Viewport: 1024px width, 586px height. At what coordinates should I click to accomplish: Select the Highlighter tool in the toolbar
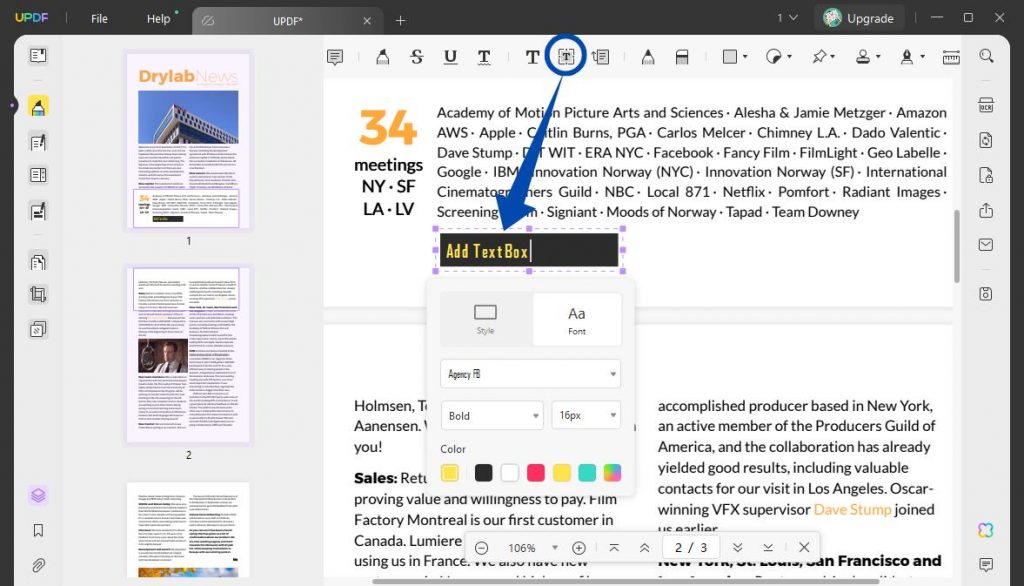(381, 56)
